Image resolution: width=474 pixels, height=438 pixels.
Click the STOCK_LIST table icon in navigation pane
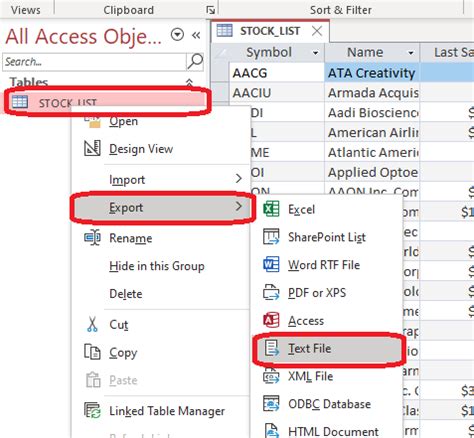[20, 102]
